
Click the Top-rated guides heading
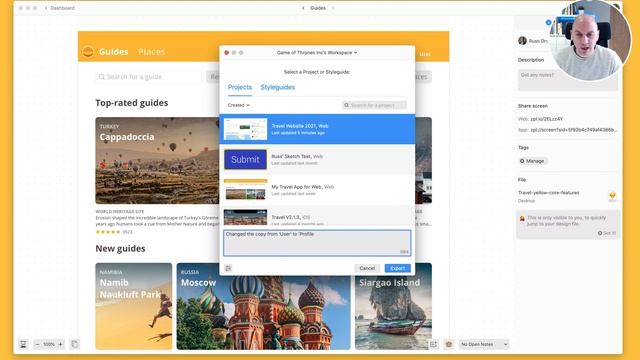131,103
